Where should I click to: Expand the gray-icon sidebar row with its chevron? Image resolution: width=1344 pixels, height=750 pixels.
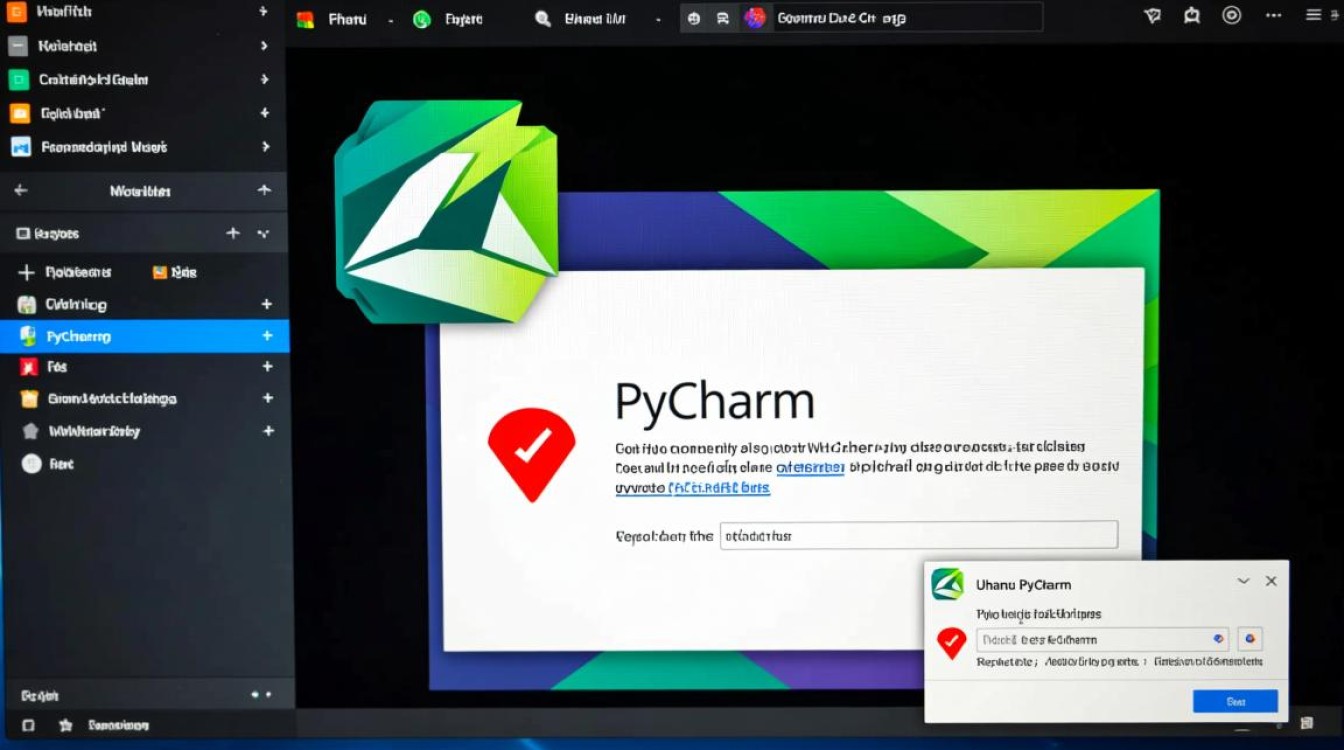pos(264,45)
